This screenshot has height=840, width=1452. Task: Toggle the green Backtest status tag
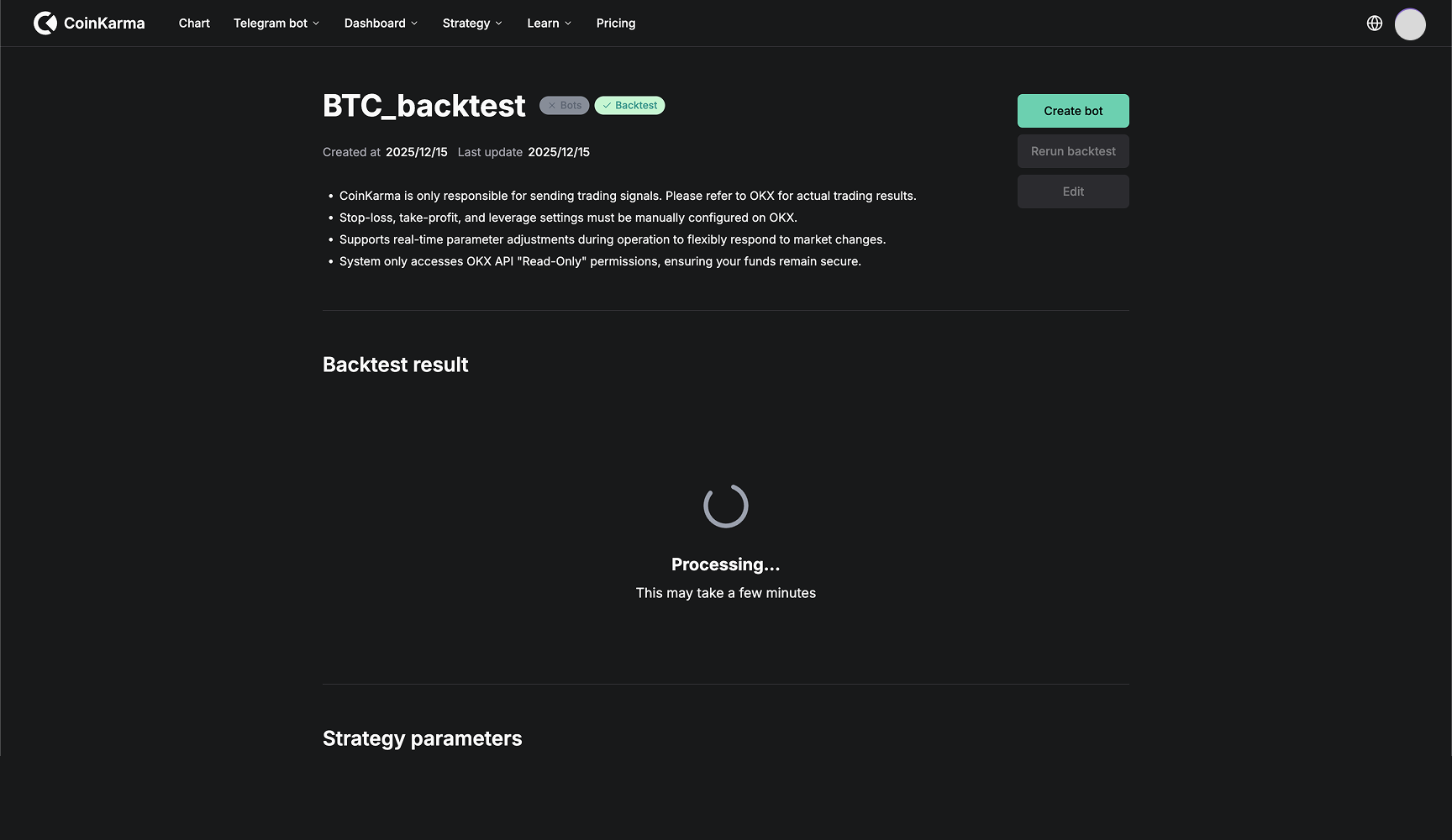tap(629, 106)
